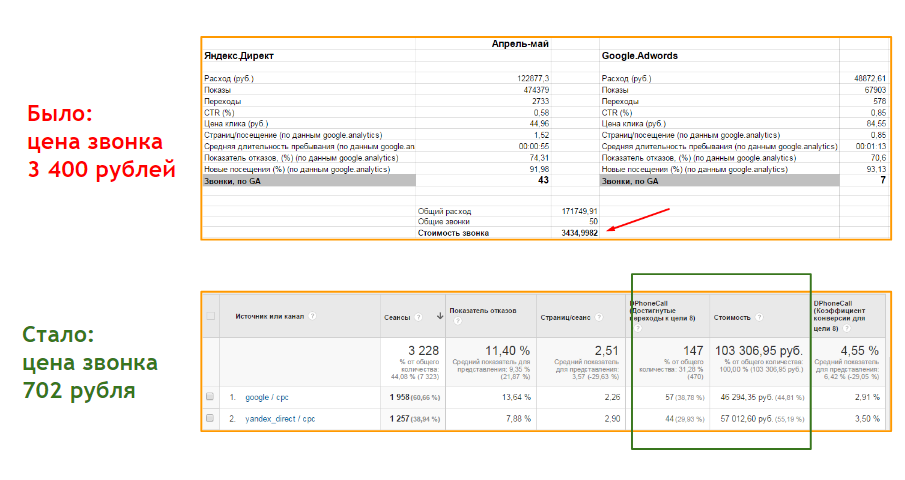Select google / cpc goal completions 57
This screenshot has width=905, height=480.
click(670, 398)
